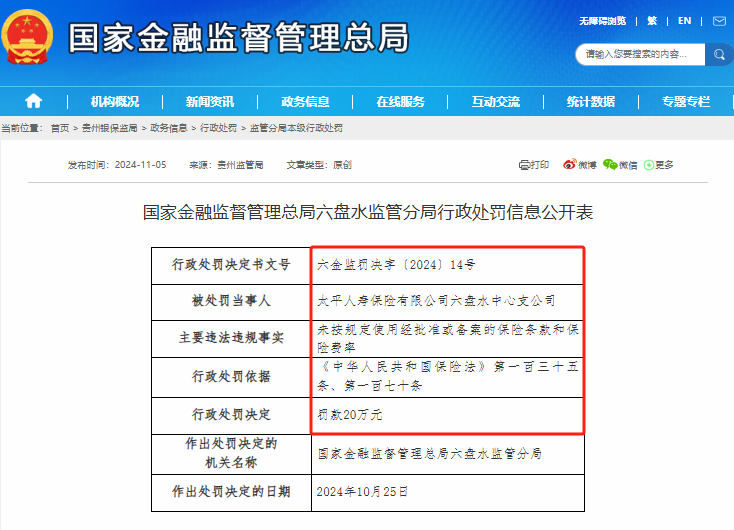Select label 作出处罚决定的机关名称

[x=231, y=453]
